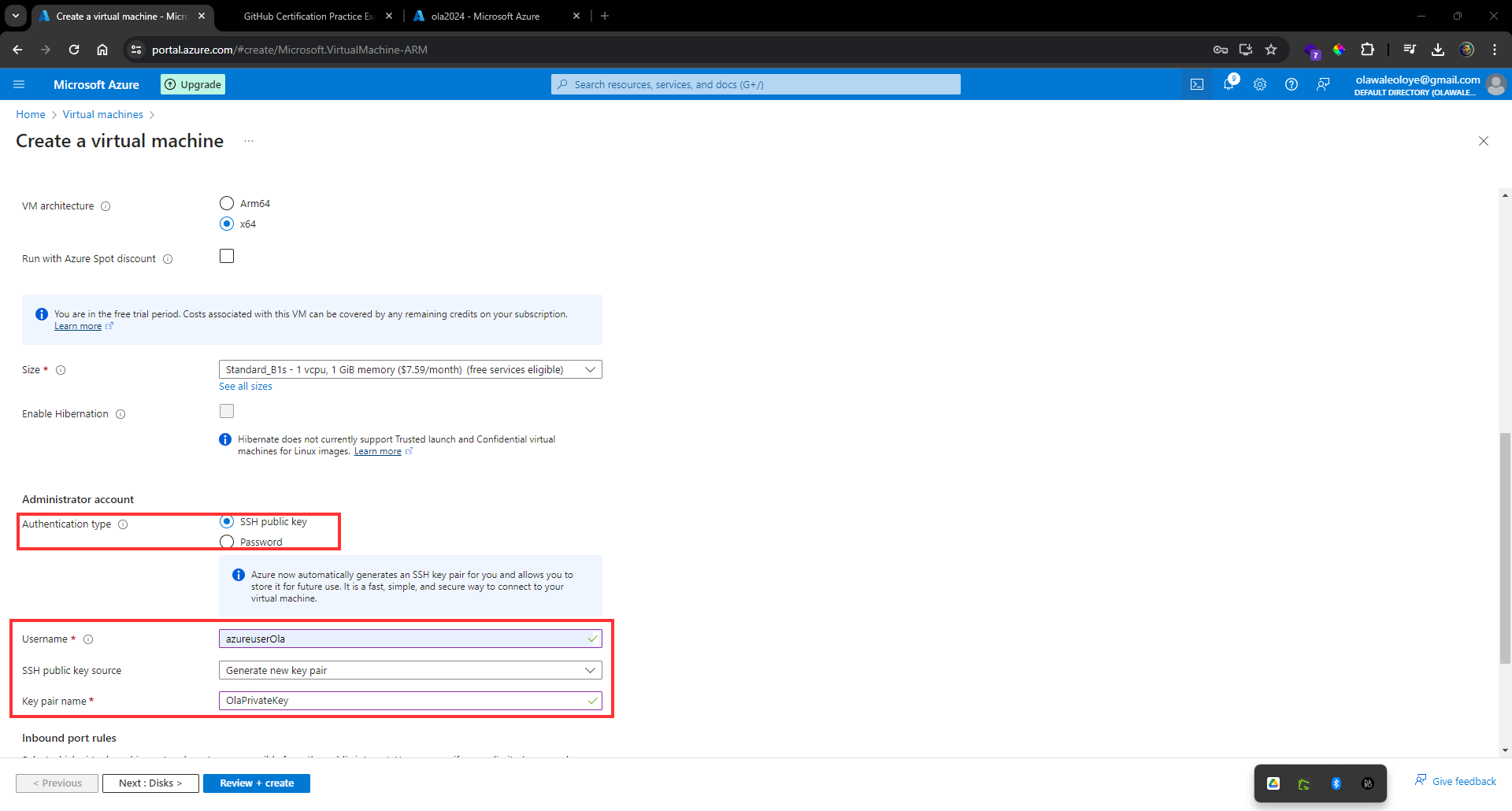Viewport: 1512px width, 811px height.
Task: Click the Google Drive tray icon
Action: (x=1273, y=783)
